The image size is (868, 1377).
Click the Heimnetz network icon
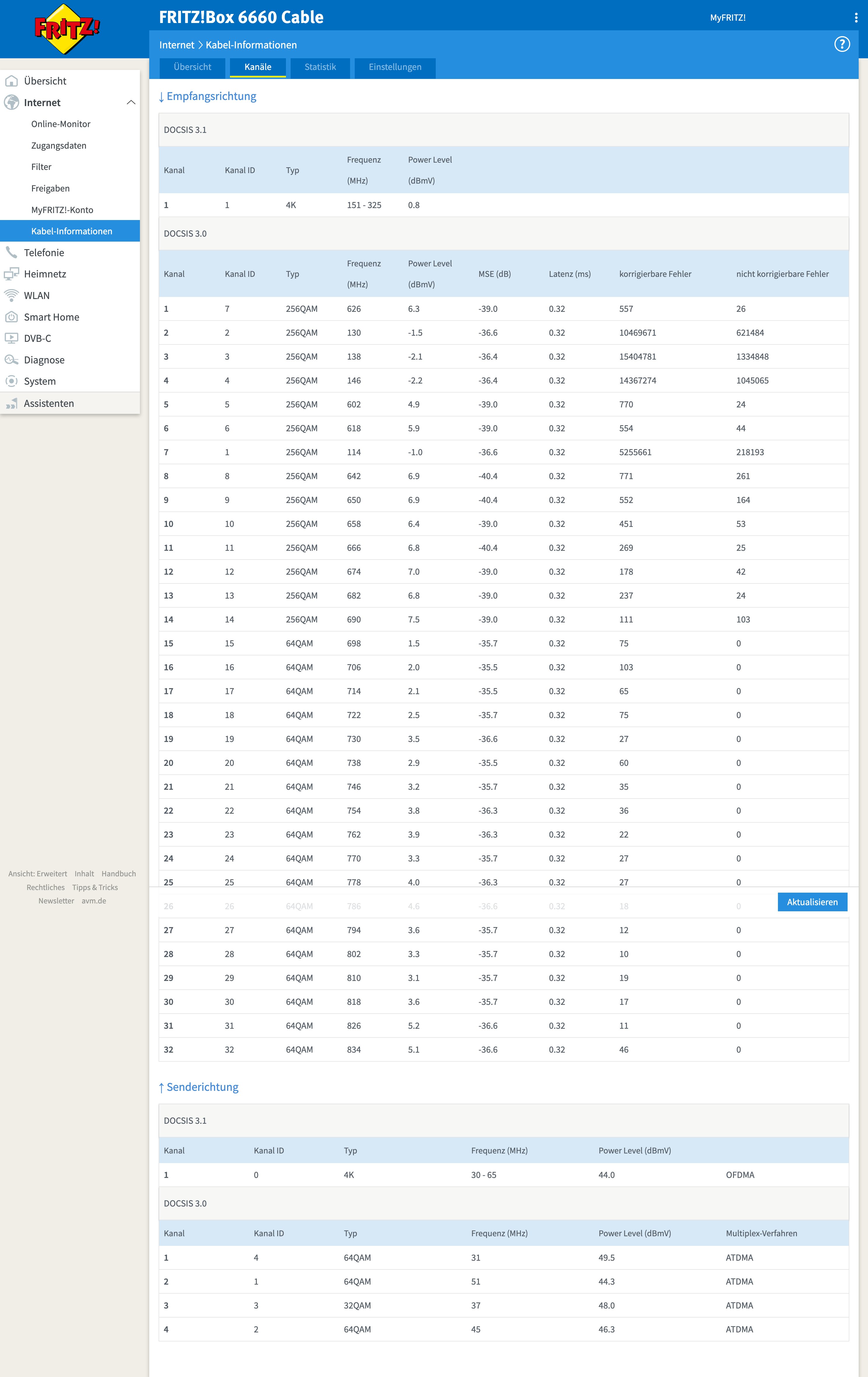(11, 274)
